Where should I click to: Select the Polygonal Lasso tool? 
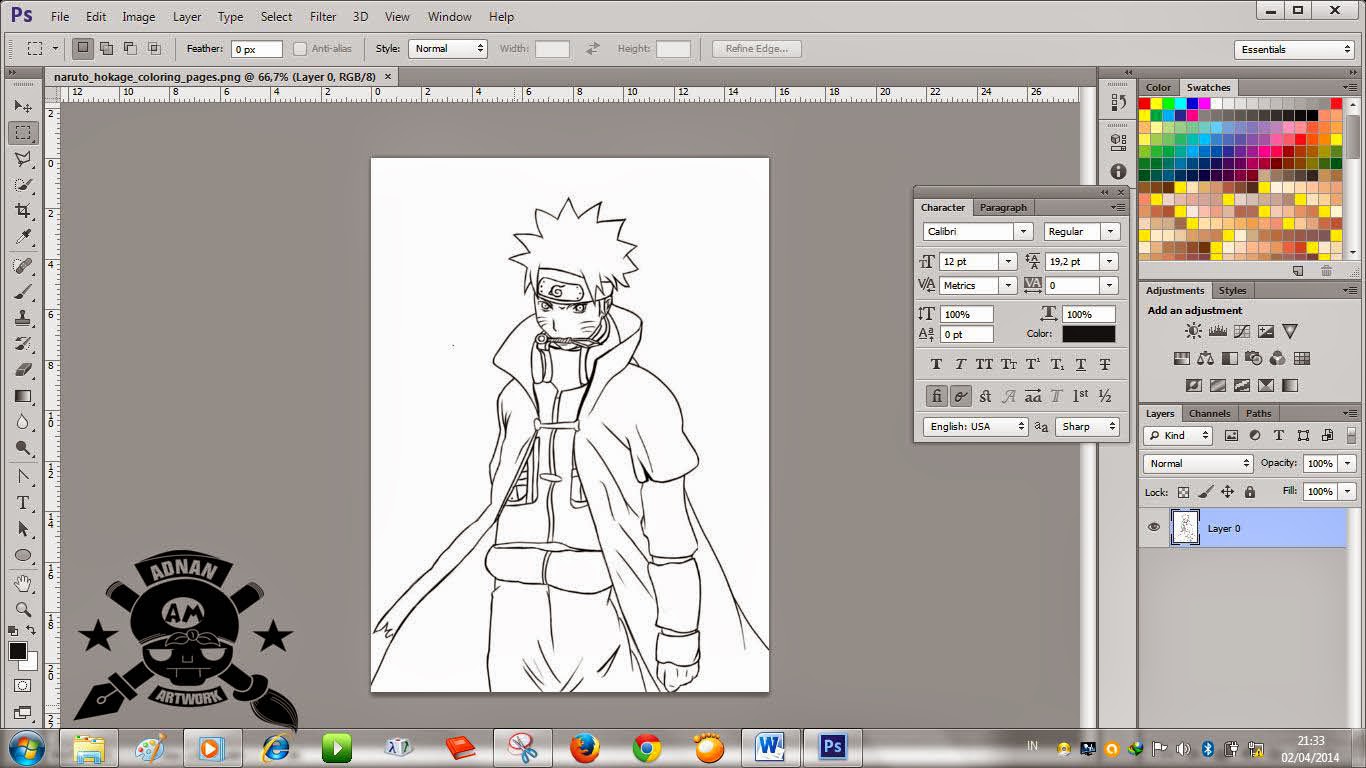coord(22,159)
